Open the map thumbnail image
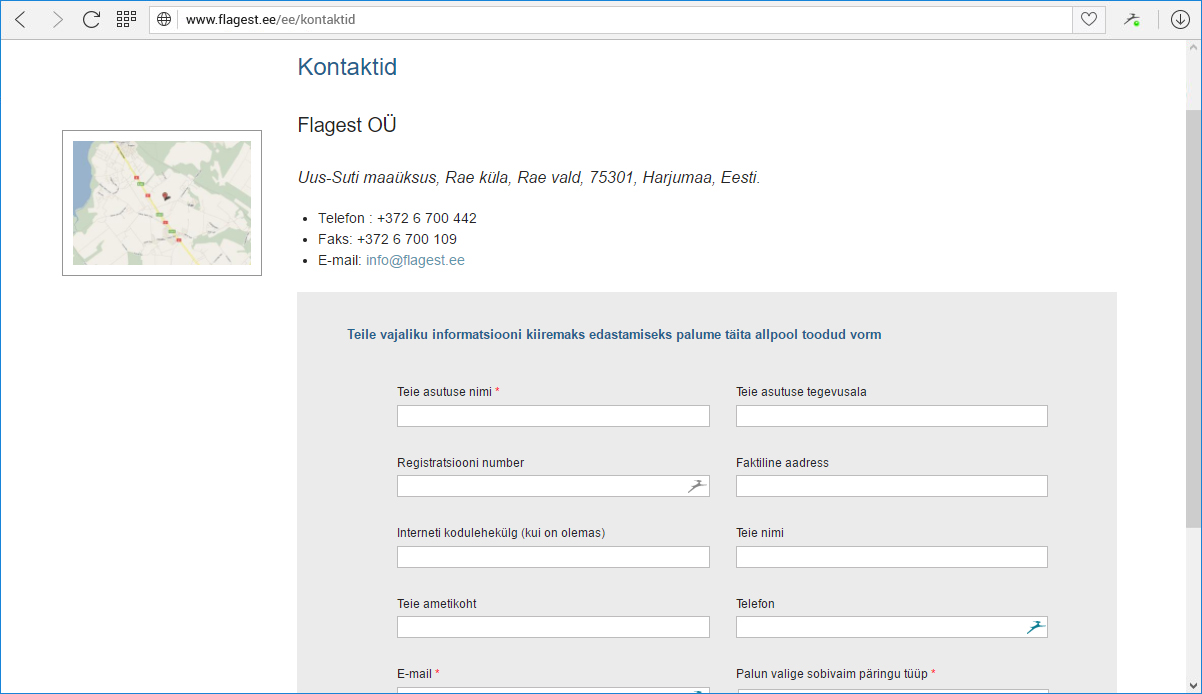1202x694 pixels. tap(162, 203)
